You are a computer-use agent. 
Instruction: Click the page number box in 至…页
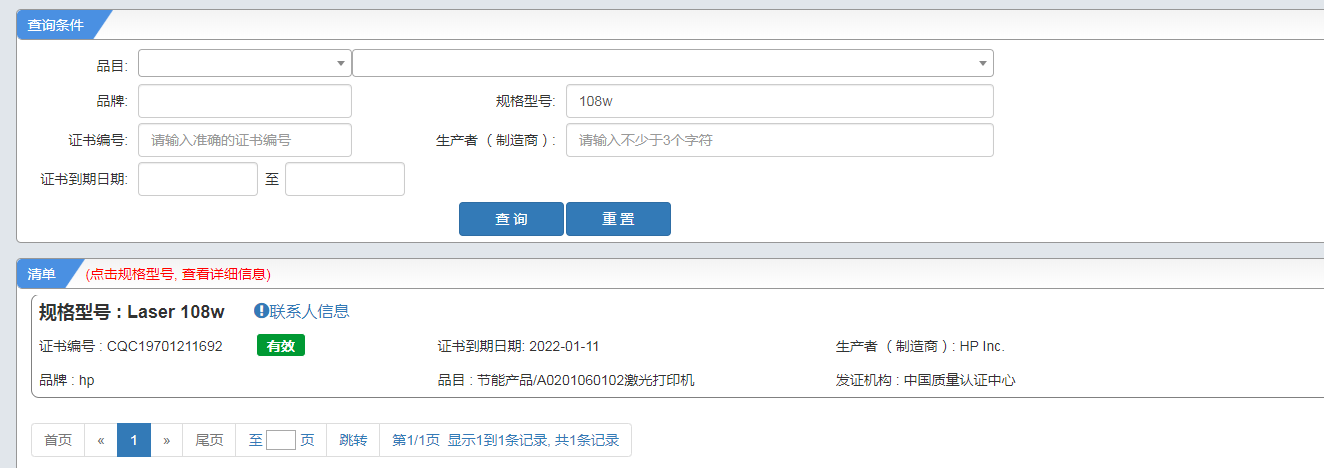pyautogui.click(x=281, y=440)
